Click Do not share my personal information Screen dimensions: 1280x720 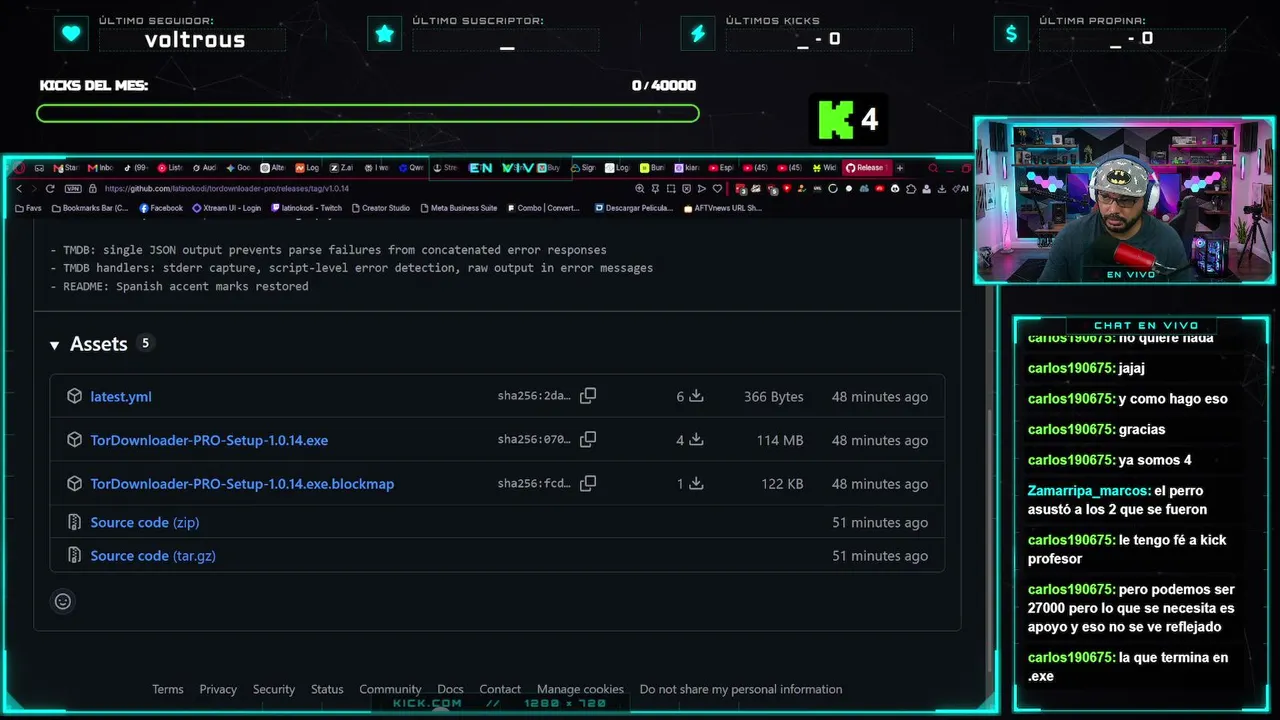741,689
